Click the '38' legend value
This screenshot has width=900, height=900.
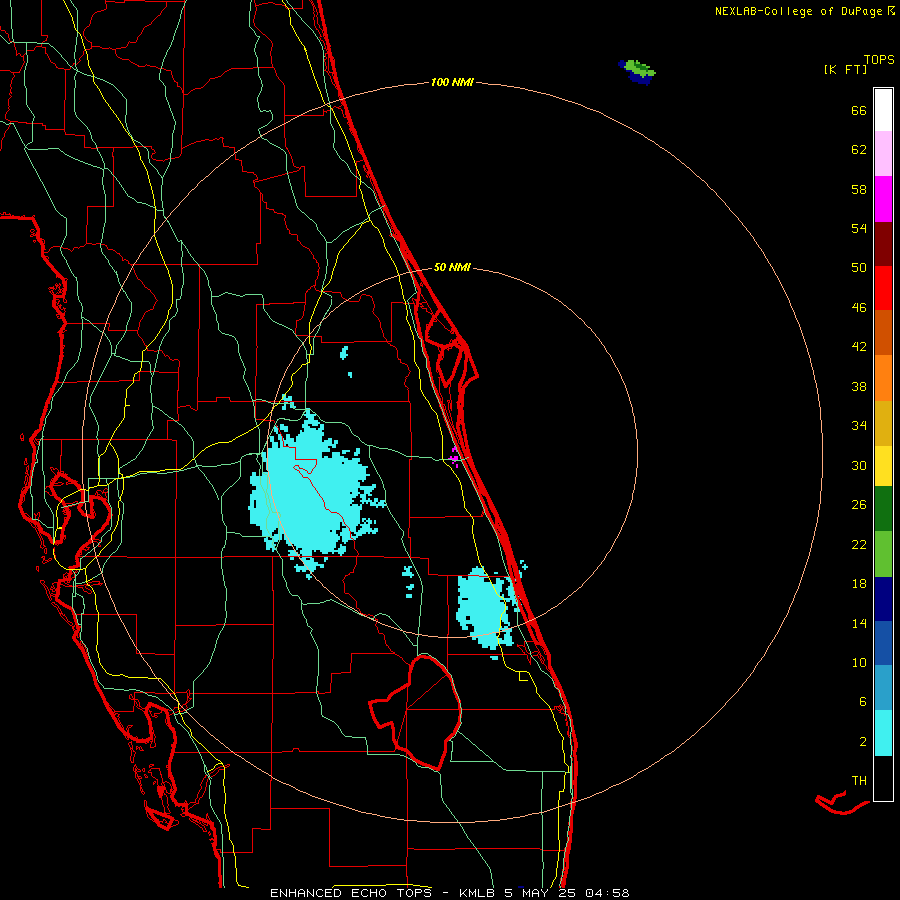pos(859,387)
